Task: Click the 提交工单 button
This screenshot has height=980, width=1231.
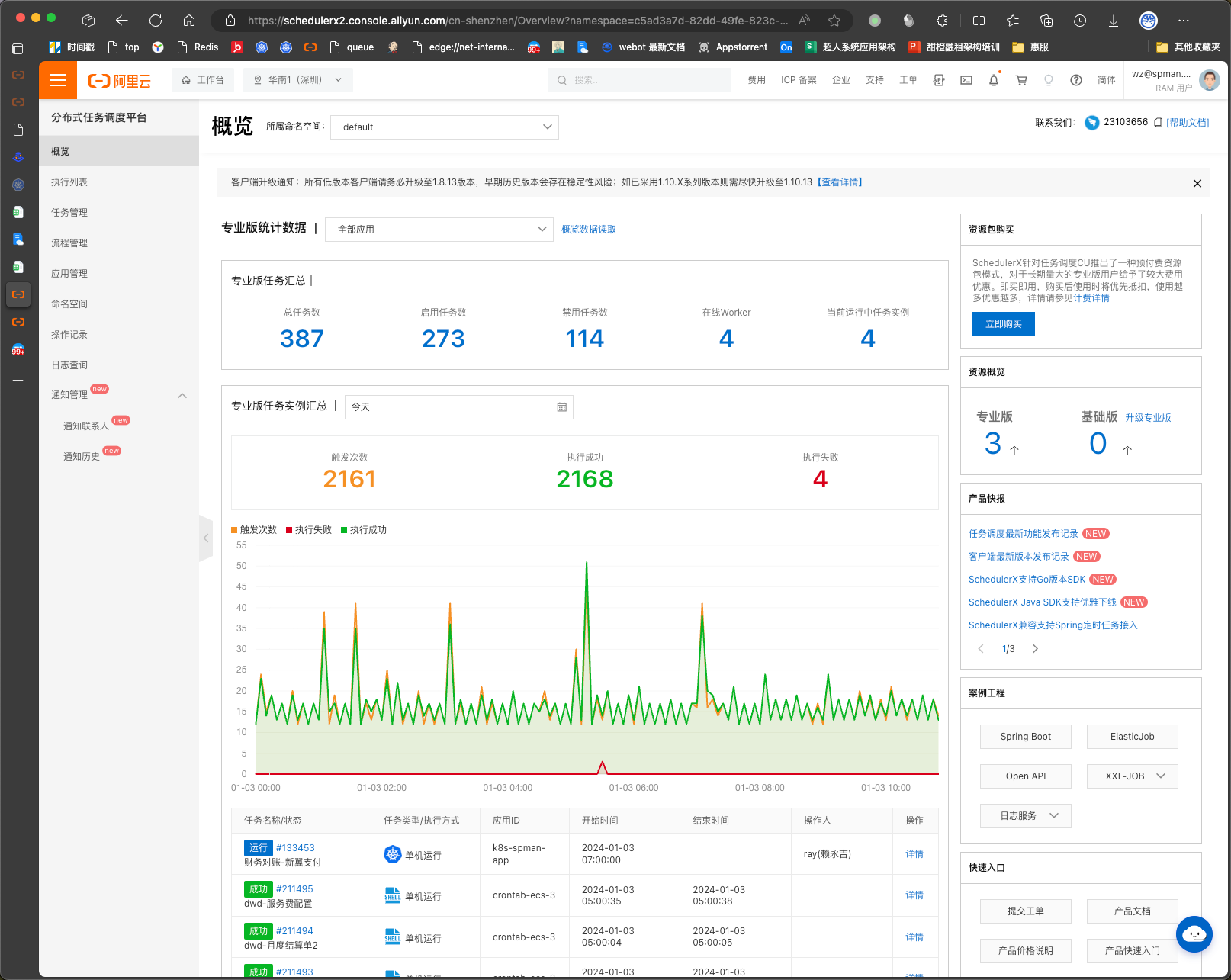Action: [1026, 911]
